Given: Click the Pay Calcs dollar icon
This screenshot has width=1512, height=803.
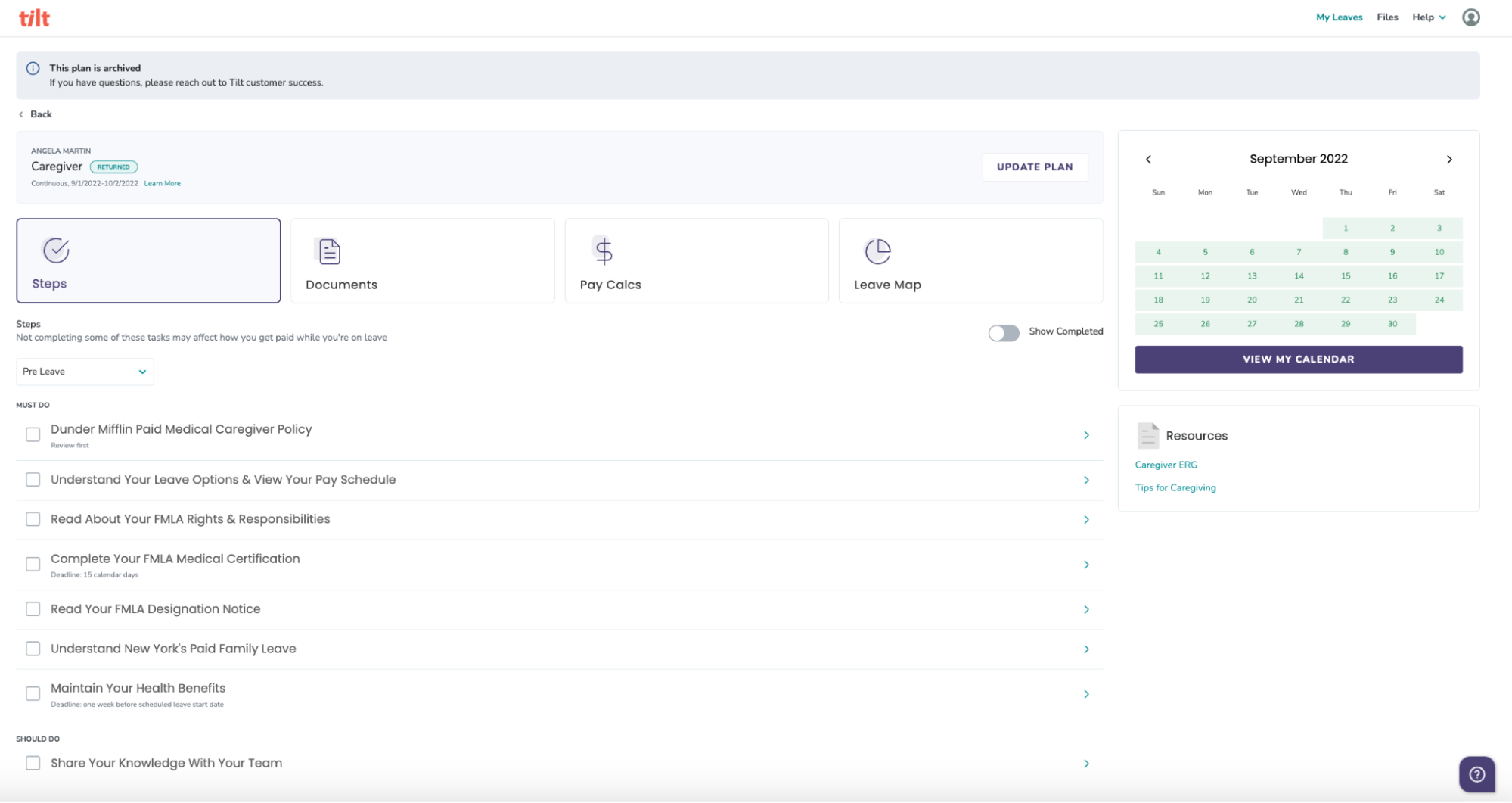Looking at the screenshot, I should point(604,251).
